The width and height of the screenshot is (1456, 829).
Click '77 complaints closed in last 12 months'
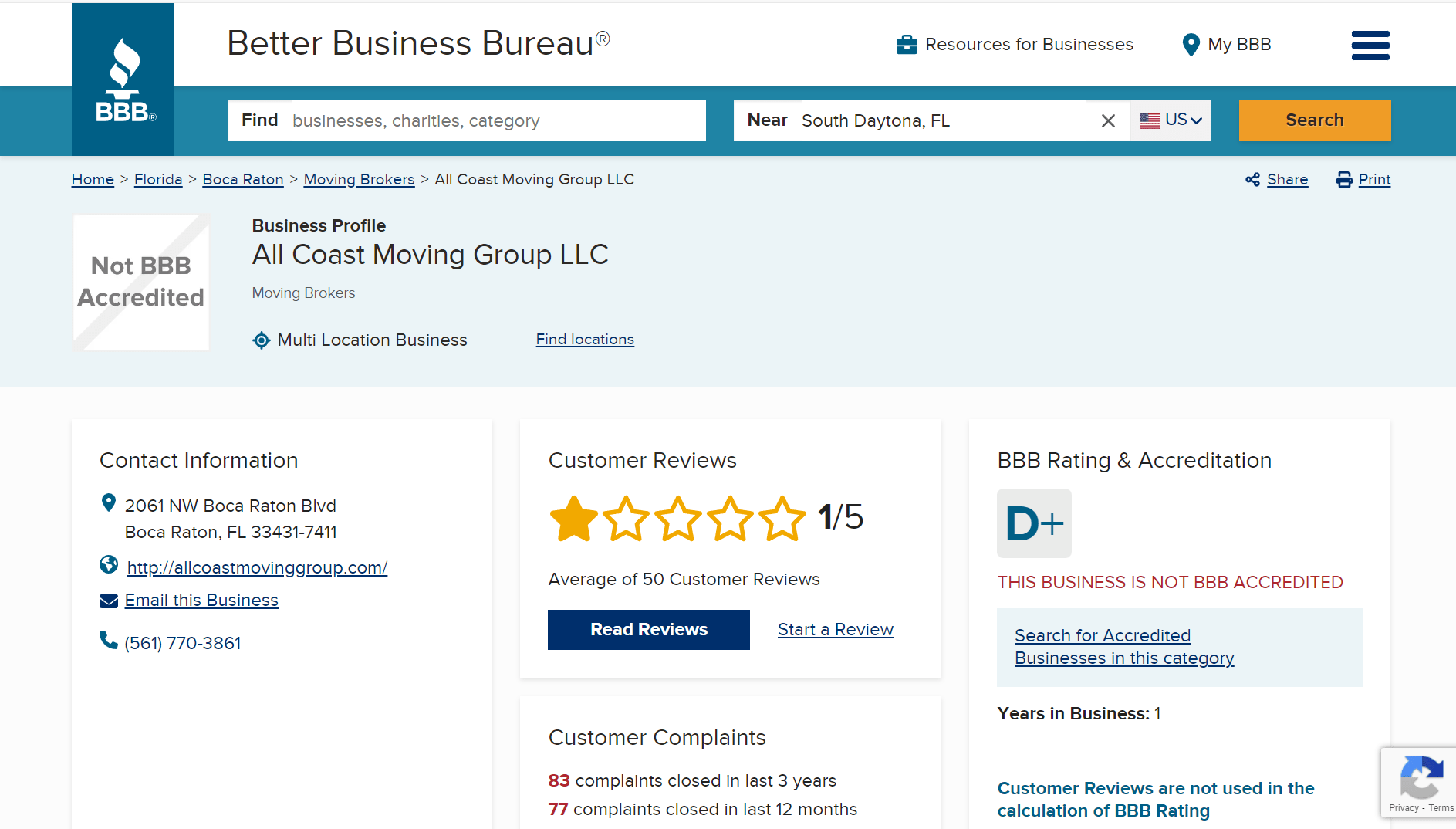coord(702,810)
